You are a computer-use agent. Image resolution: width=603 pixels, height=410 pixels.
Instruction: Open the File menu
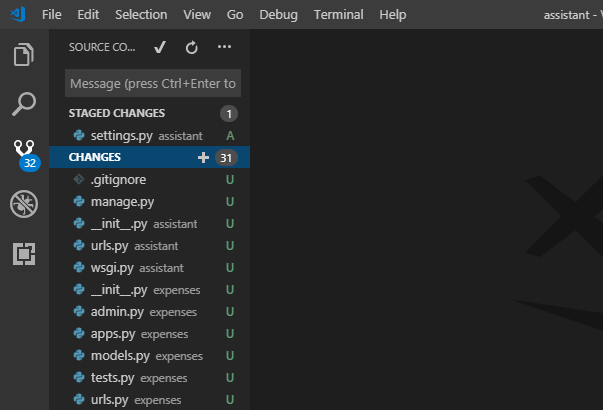[52, 15]
